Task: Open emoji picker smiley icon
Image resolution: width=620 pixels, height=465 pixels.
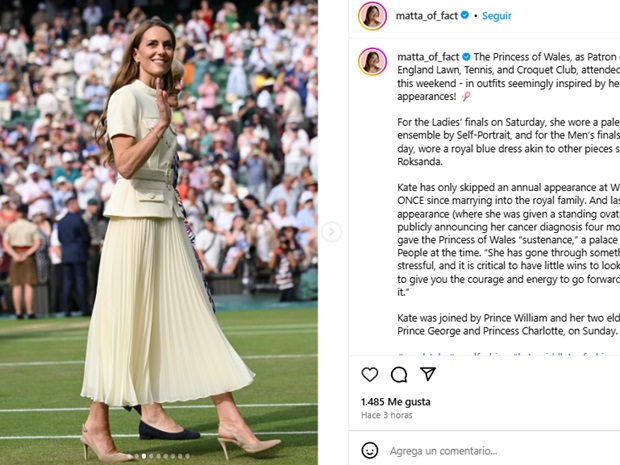Action: (370, 450)
